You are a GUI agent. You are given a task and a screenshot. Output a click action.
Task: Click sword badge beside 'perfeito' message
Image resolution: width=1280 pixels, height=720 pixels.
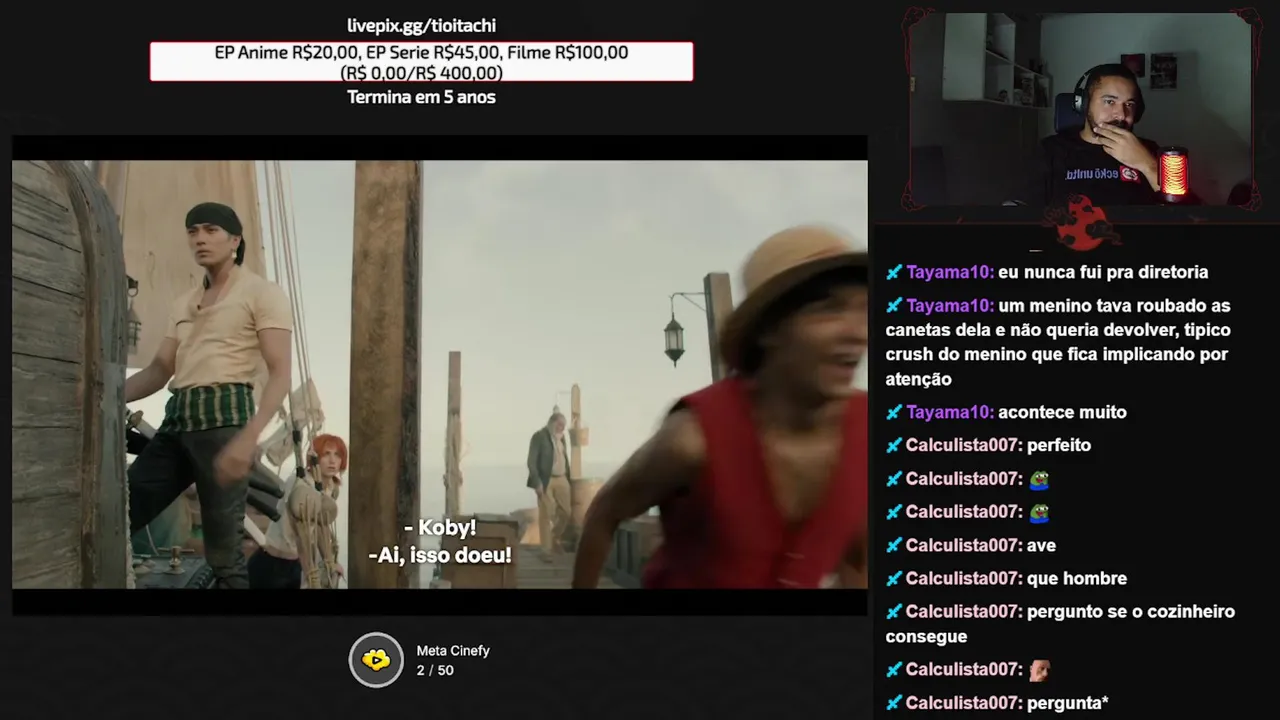(x=894, y=445)
